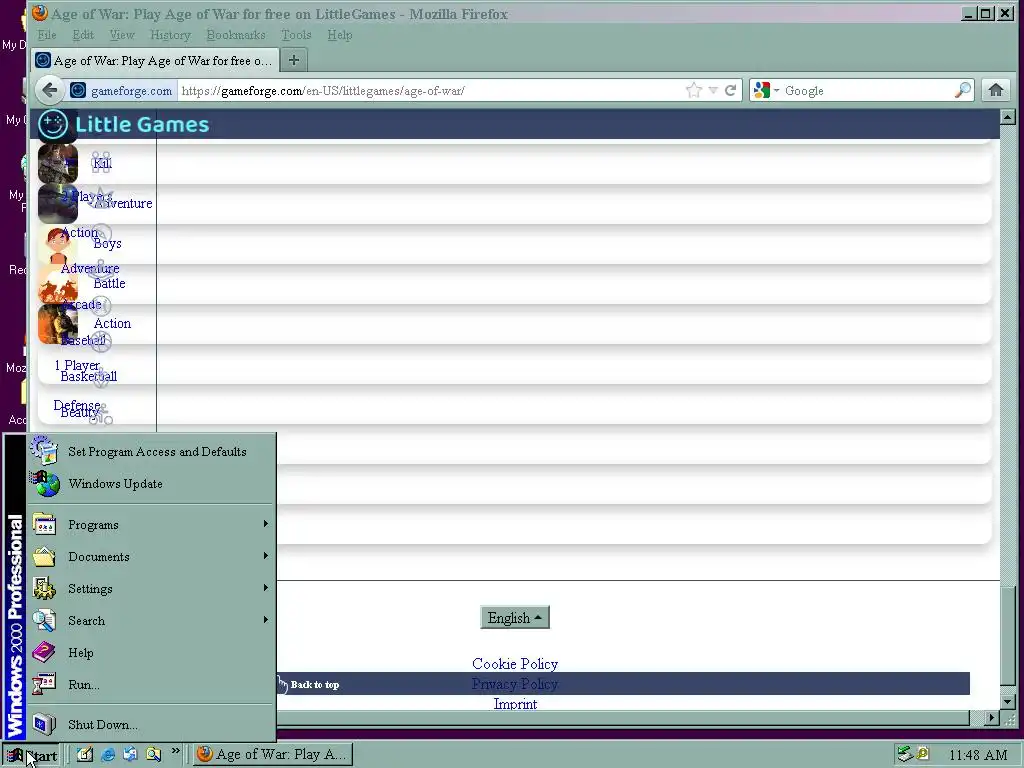The image size is (1024, 768).
Task: Click vertical scrollbar up arrow
Action: [1008, 118]
